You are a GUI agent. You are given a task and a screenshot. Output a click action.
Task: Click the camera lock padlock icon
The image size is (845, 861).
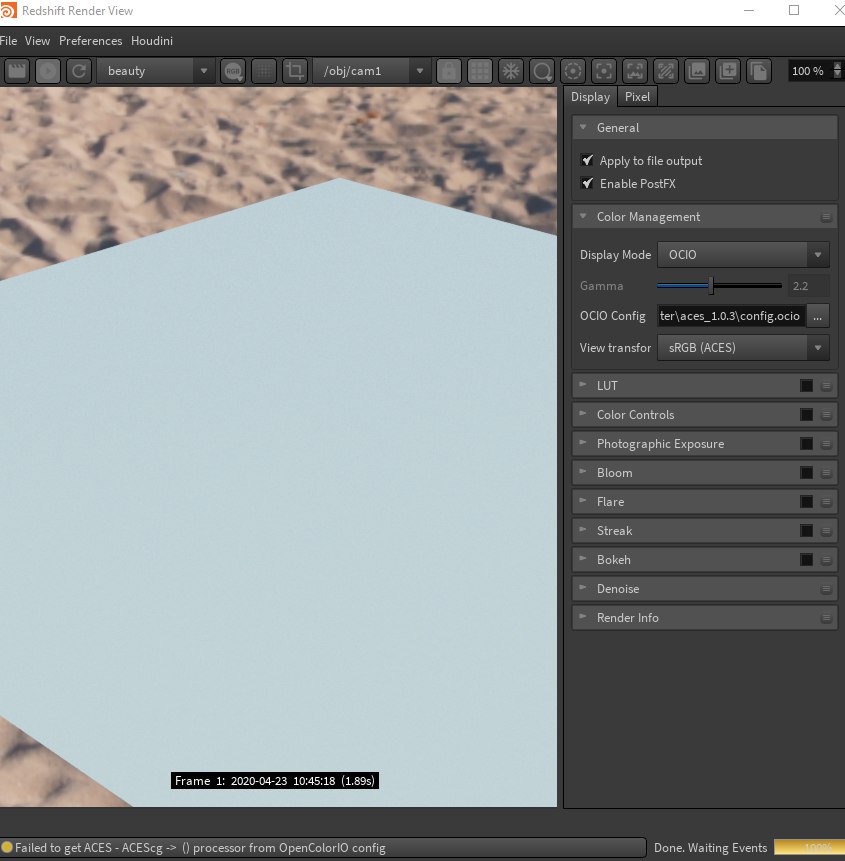tap(449, 71)
